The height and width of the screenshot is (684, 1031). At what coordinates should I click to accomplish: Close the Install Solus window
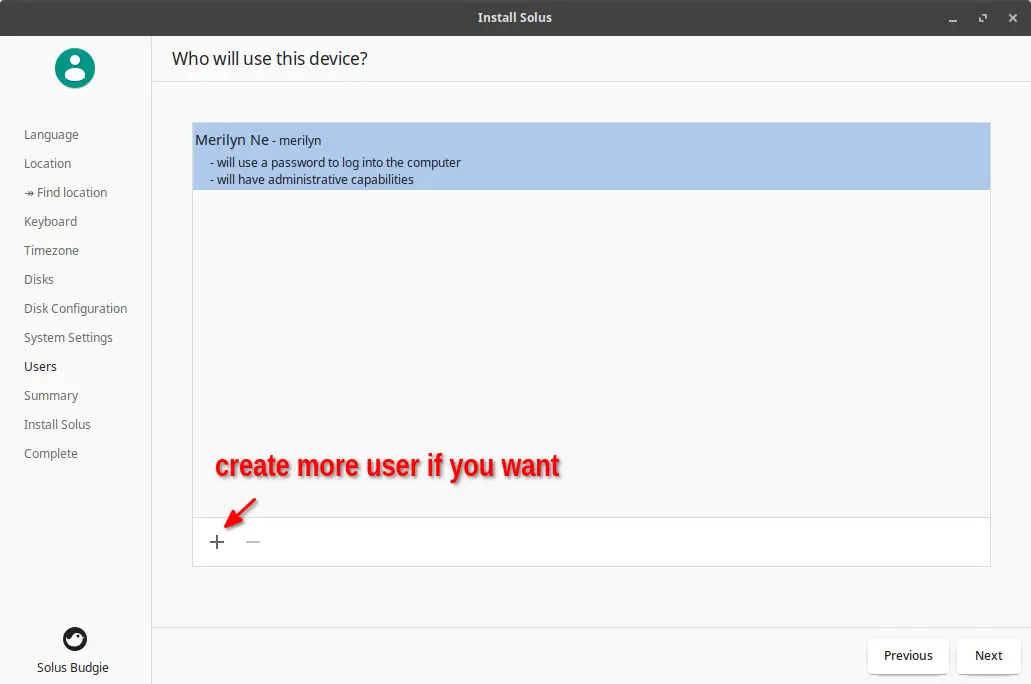tap(1013, 18)
